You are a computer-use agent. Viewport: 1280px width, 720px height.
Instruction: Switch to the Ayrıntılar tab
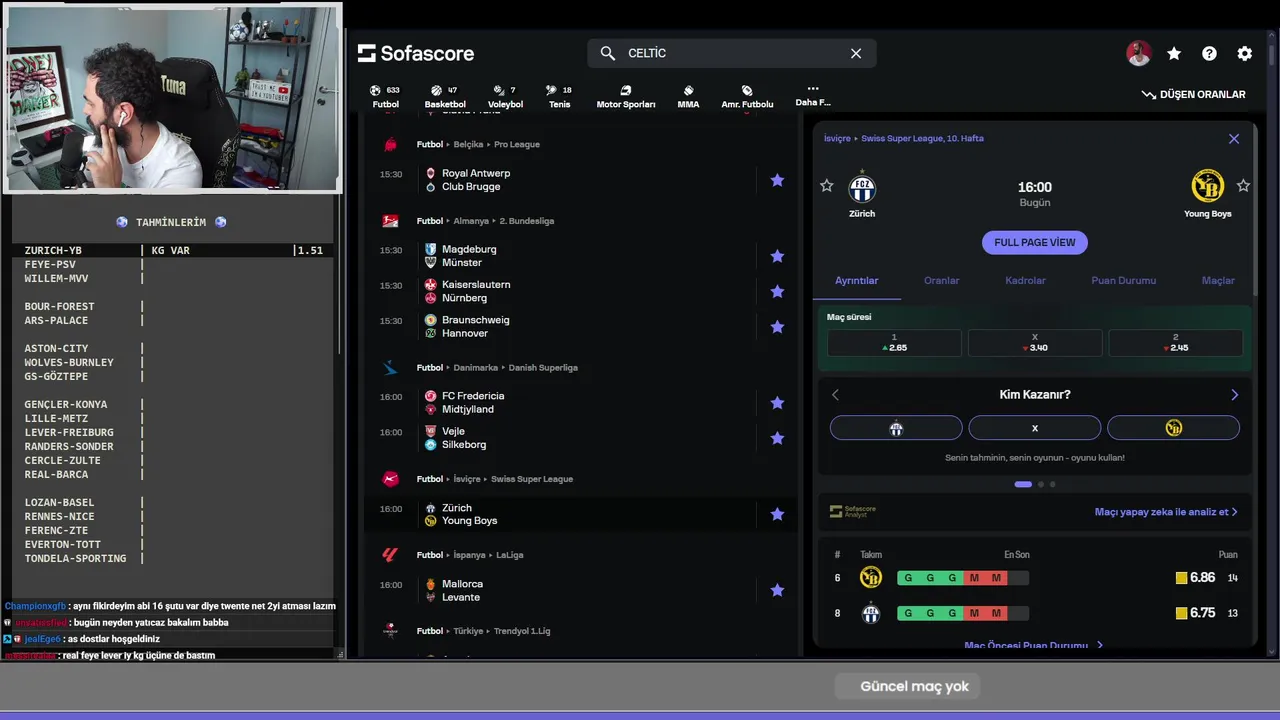[857, 281]
